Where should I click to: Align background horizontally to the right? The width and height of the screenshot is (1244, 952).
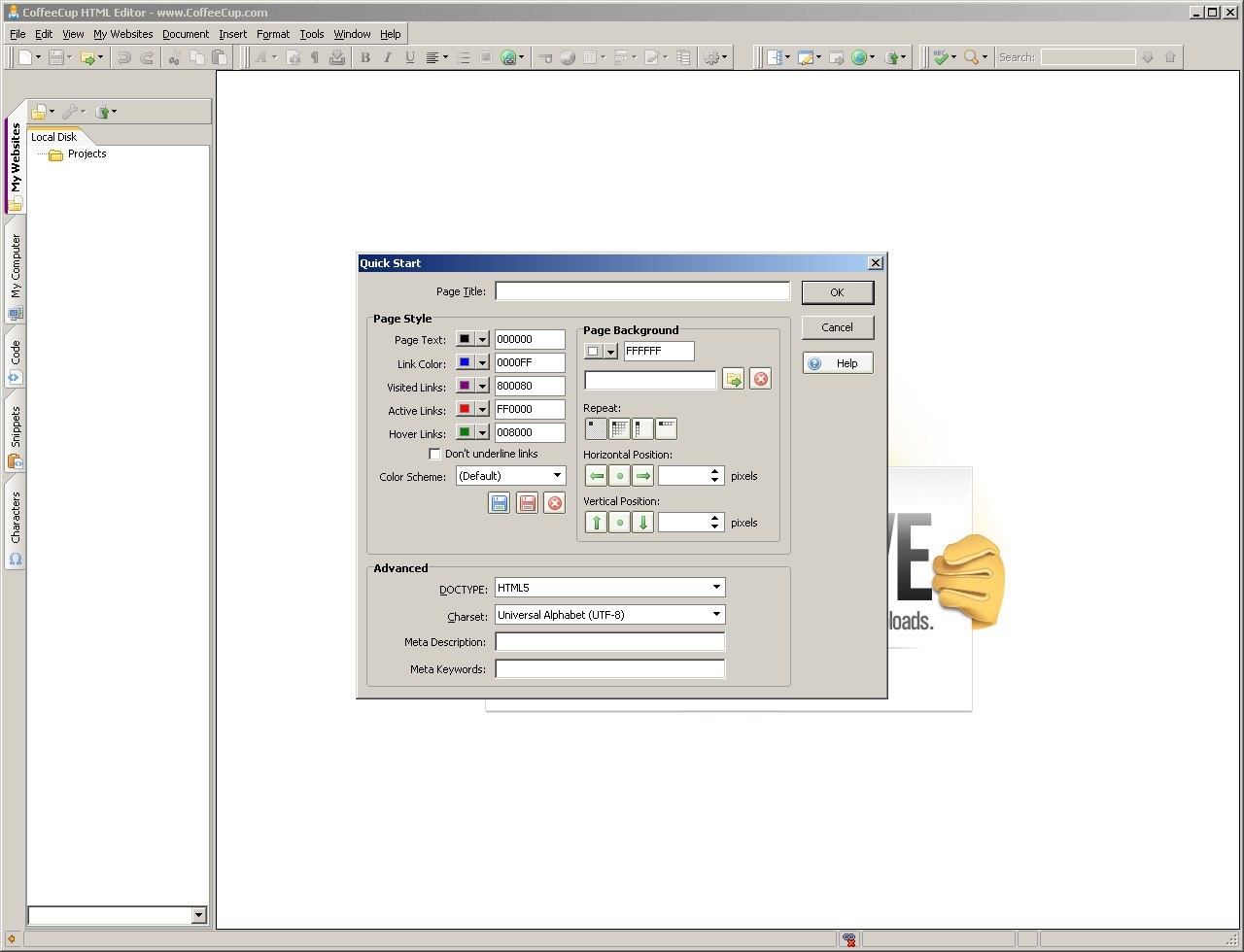pyautogui.click(x=642, y=475)
